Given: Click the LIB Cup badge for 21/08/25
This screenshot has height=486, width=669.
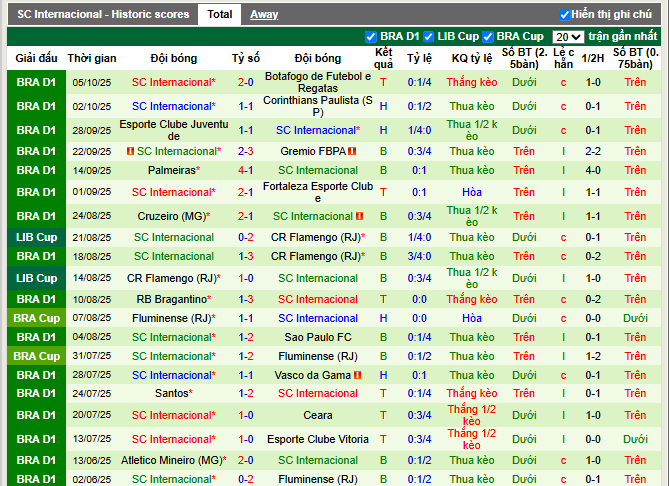Looking at the screenshot, I should (37, 237).
